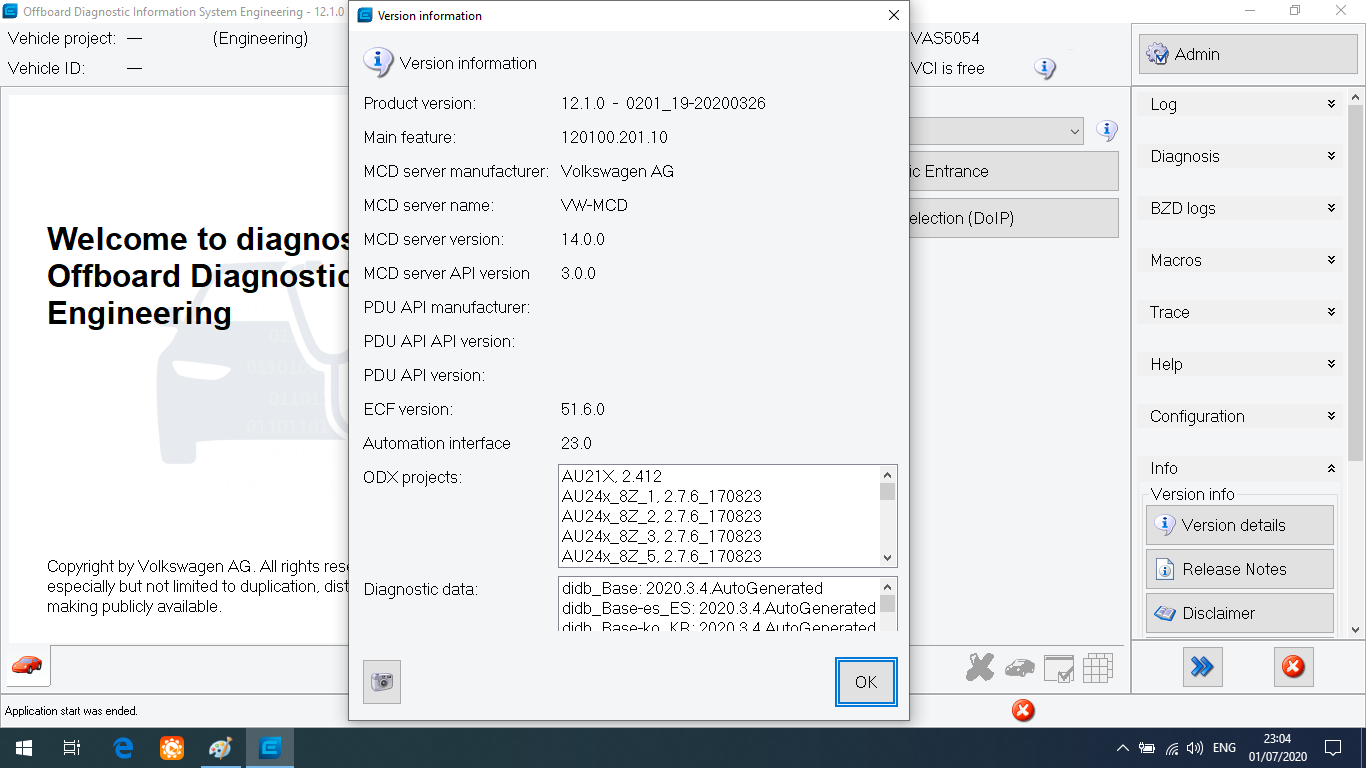Click the camera screenshot icon in the dialog
The width and height of the screenshot is (1366, 768).
tap(382, 682)
